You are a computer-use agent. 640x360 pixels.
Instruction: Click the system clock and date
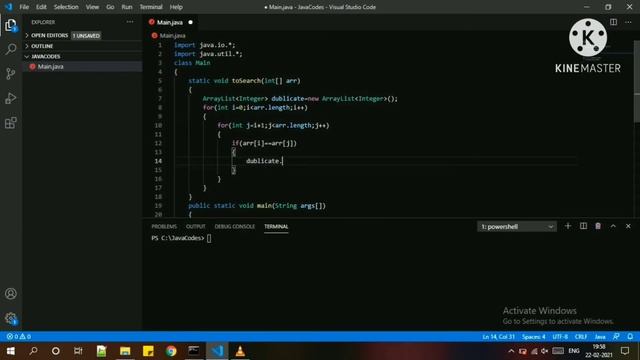click(x=599, y=351)
